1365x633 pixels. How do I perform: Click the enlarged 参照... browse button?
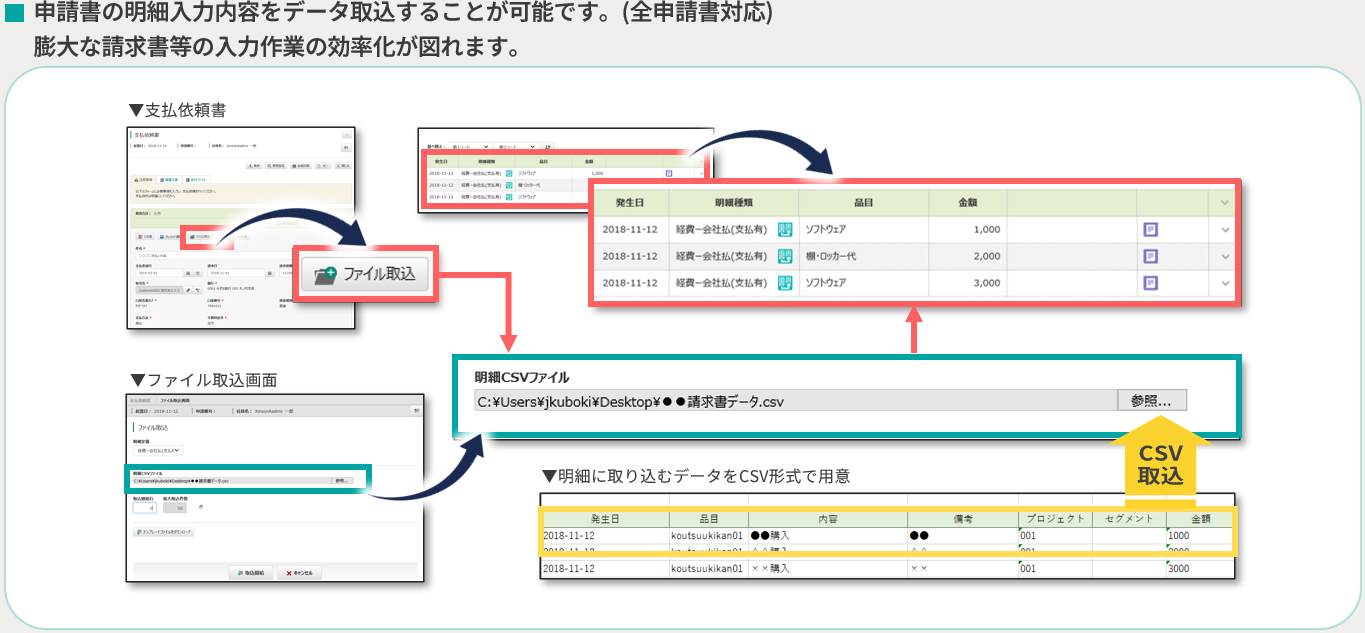(1152, 400)
